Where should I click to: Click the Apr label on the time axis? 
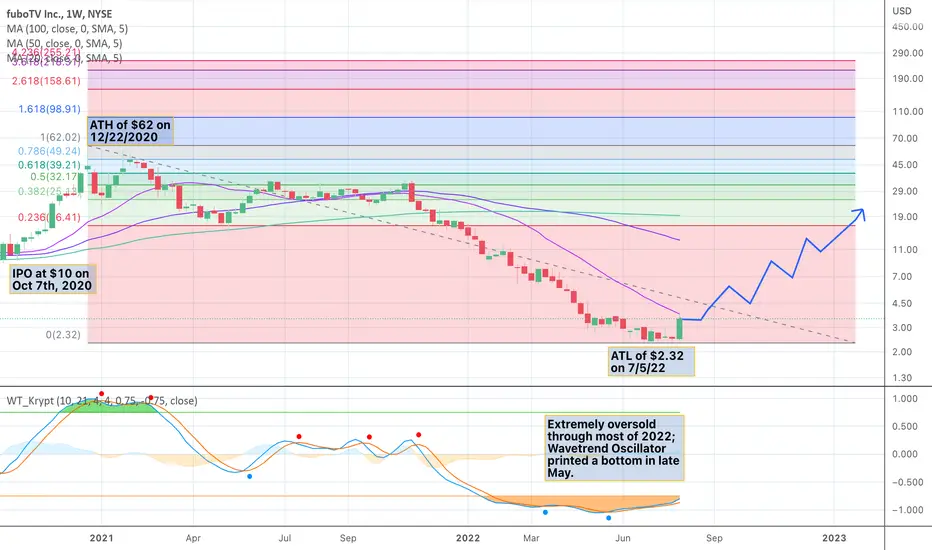tap(193, 538)
